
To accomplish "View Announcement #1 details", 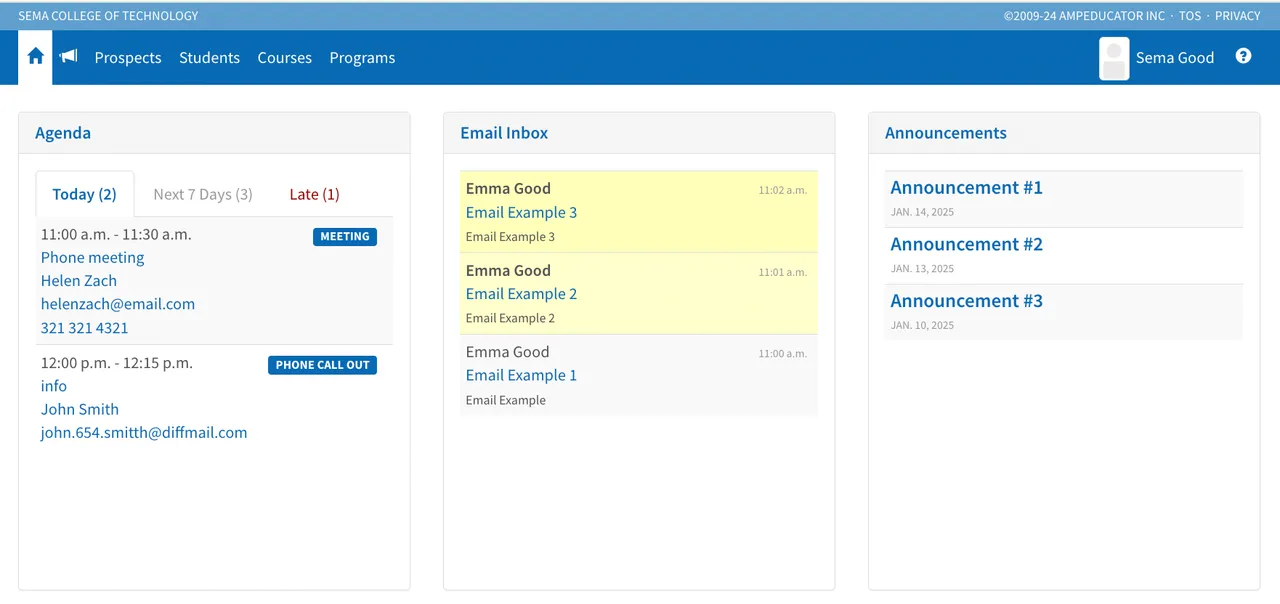I will click(966, 187).
